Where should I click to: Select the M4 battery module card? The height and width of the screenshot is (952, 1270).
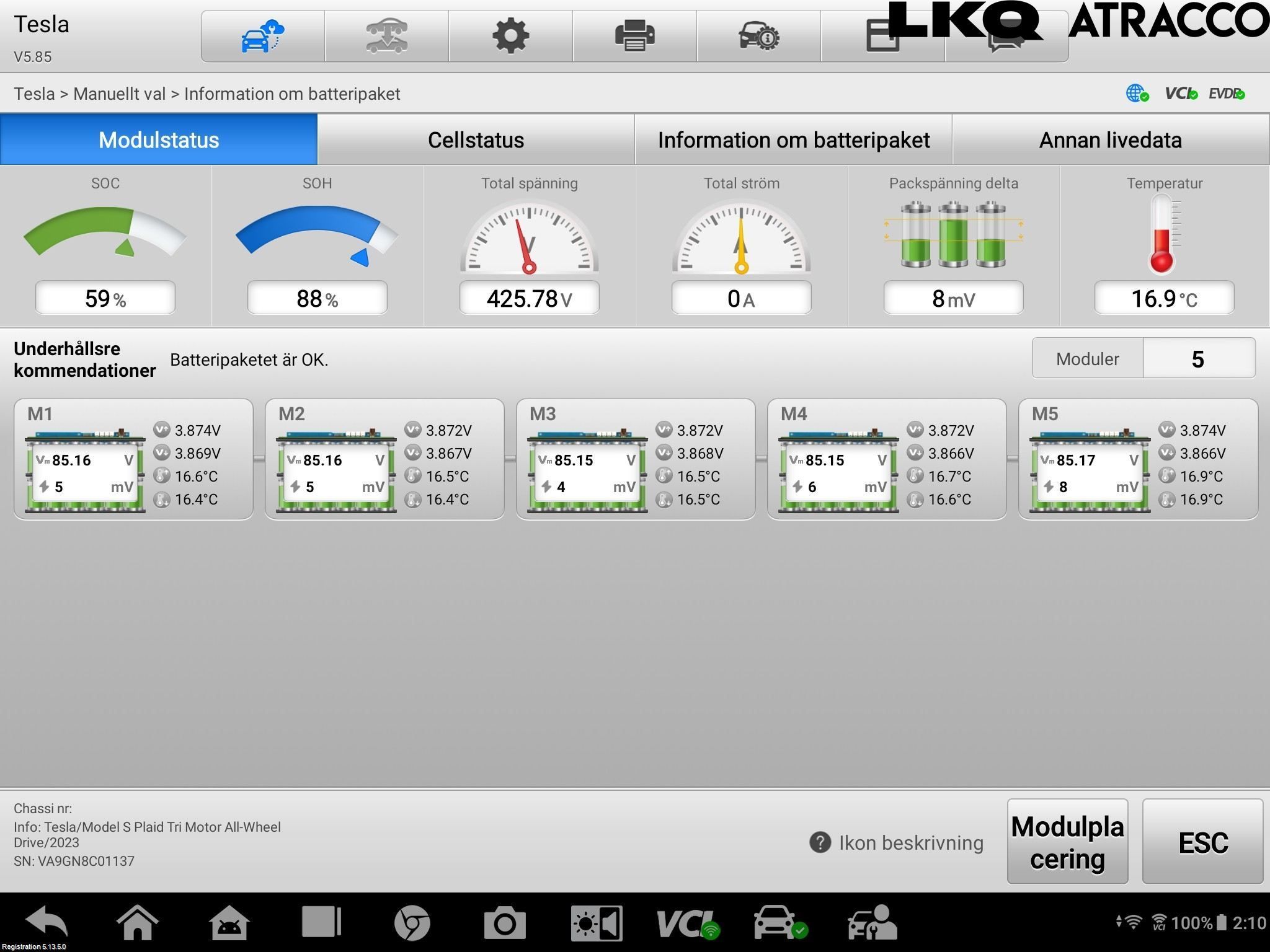(887, 459)
